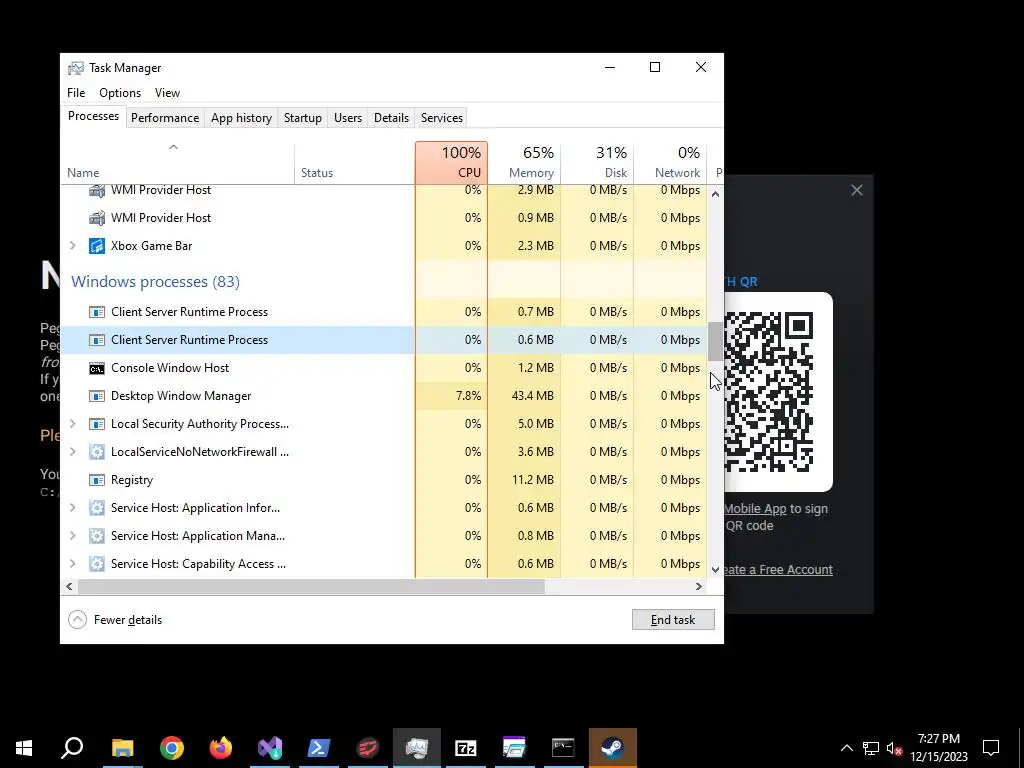Sort by Disk column header
The height and width of the screenshot is (768, 1024).
pyautogui.click(x=597, y=163)
